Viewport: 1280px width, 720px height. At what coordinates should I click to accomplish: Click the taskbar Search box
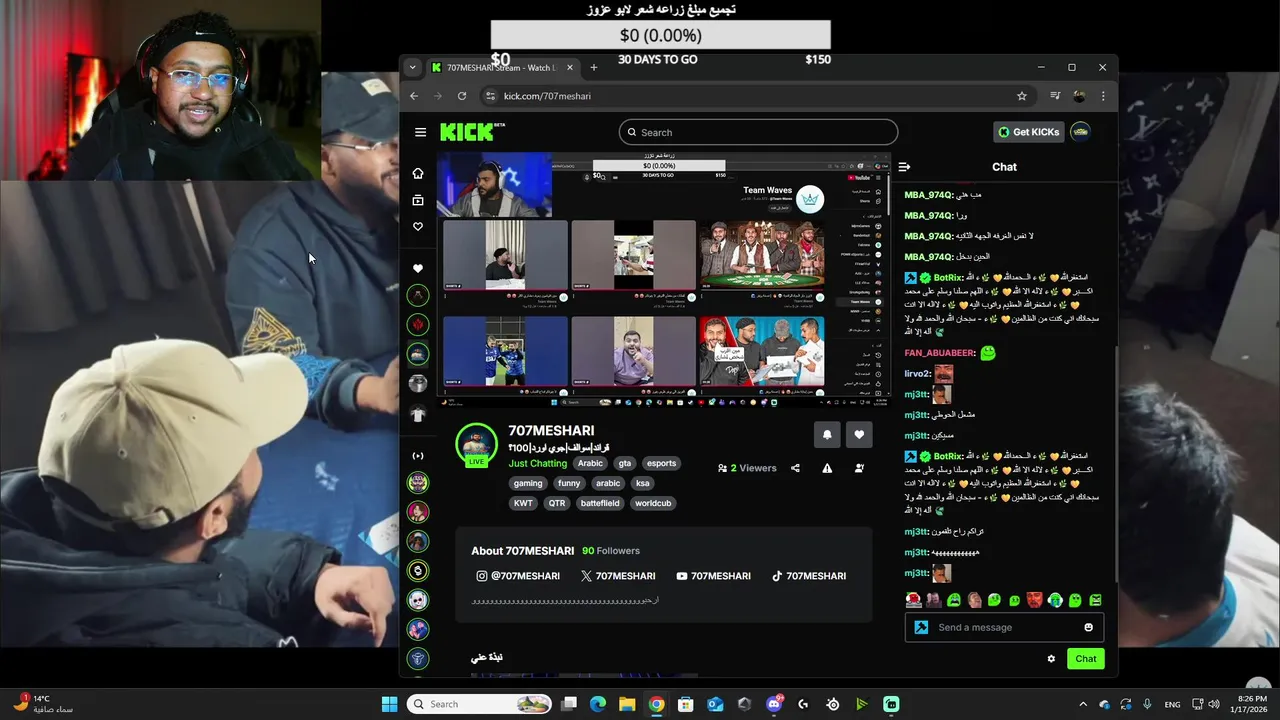(x=481, y=704)
